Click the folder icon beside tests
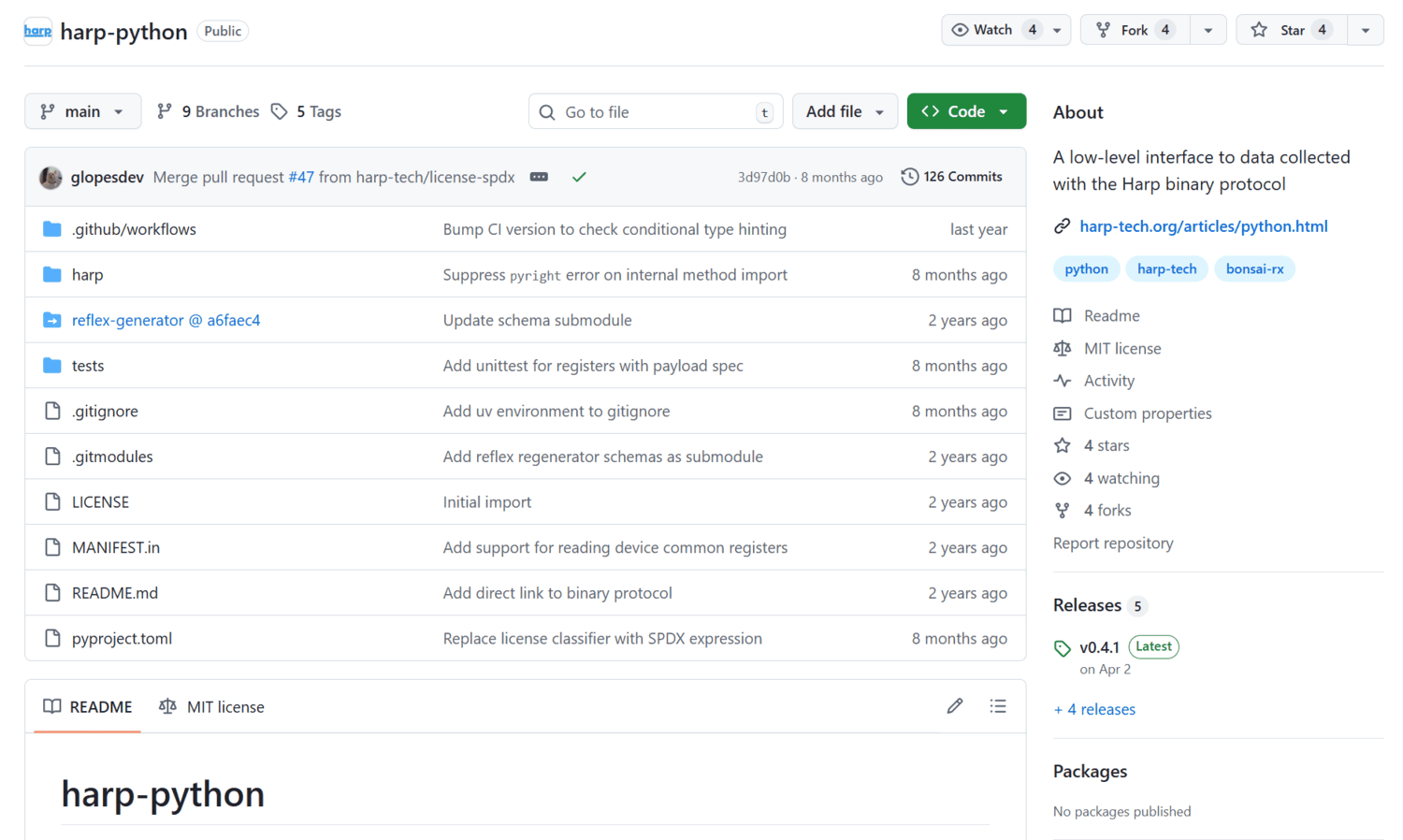Image resolution: width=1403 pixels, height=840 pixels. (x=52, y=366)
